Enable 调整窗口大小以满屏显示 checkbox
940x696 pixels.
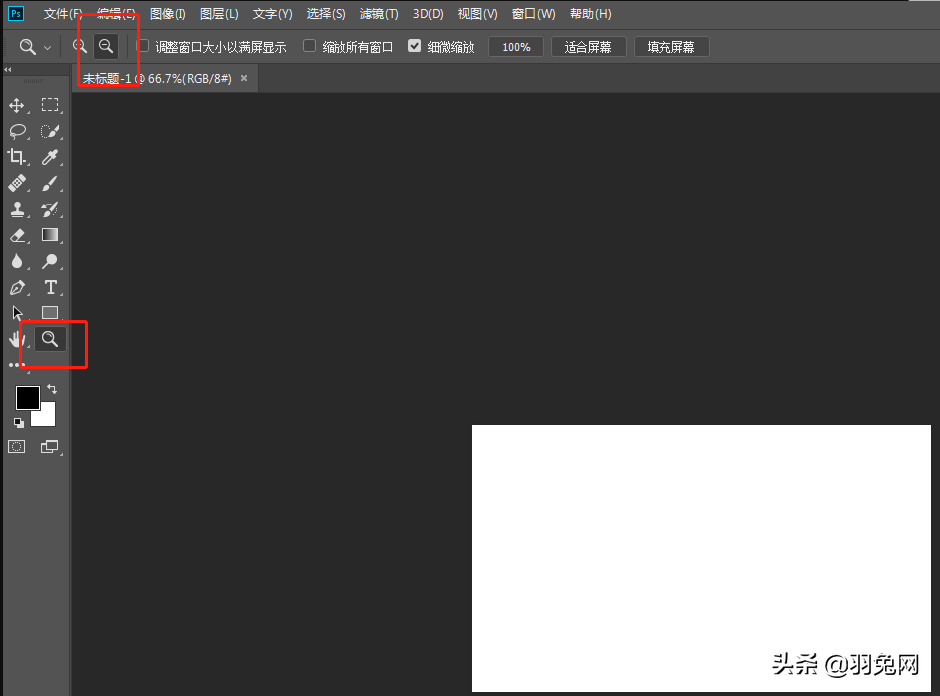(143, 46)
